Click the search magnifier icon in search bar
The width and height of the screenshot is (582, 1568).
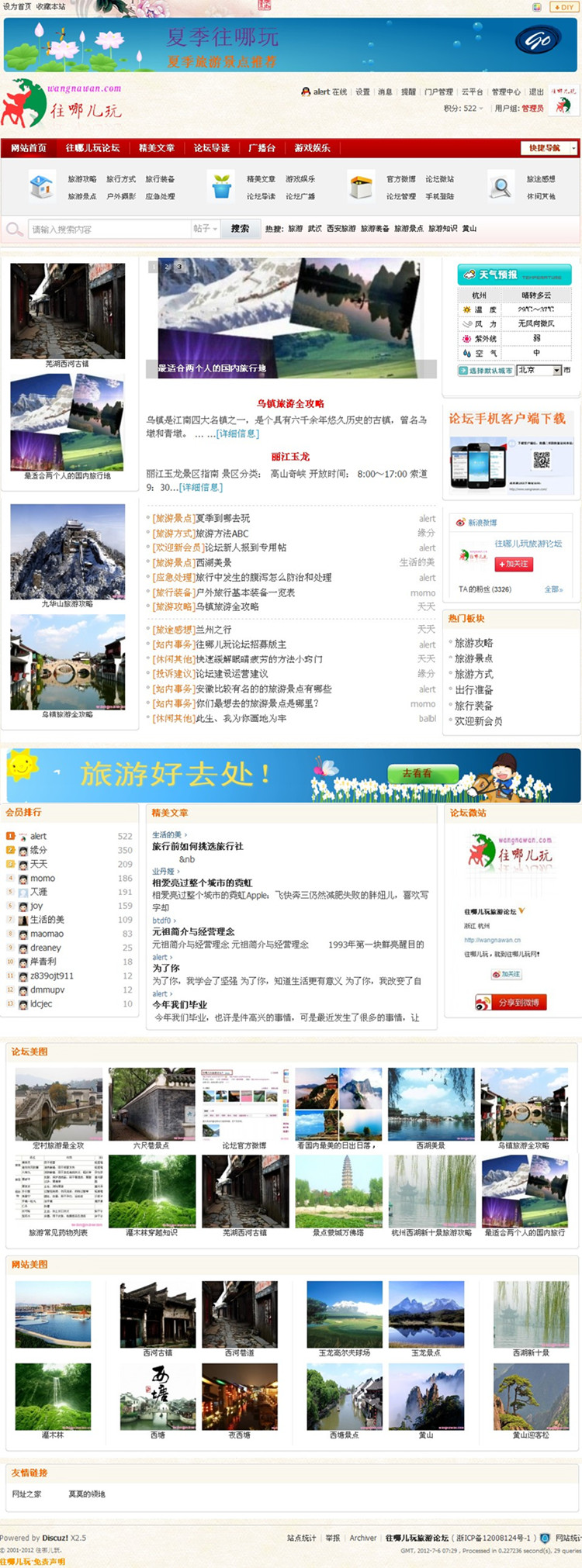click(x=14, y=230)
